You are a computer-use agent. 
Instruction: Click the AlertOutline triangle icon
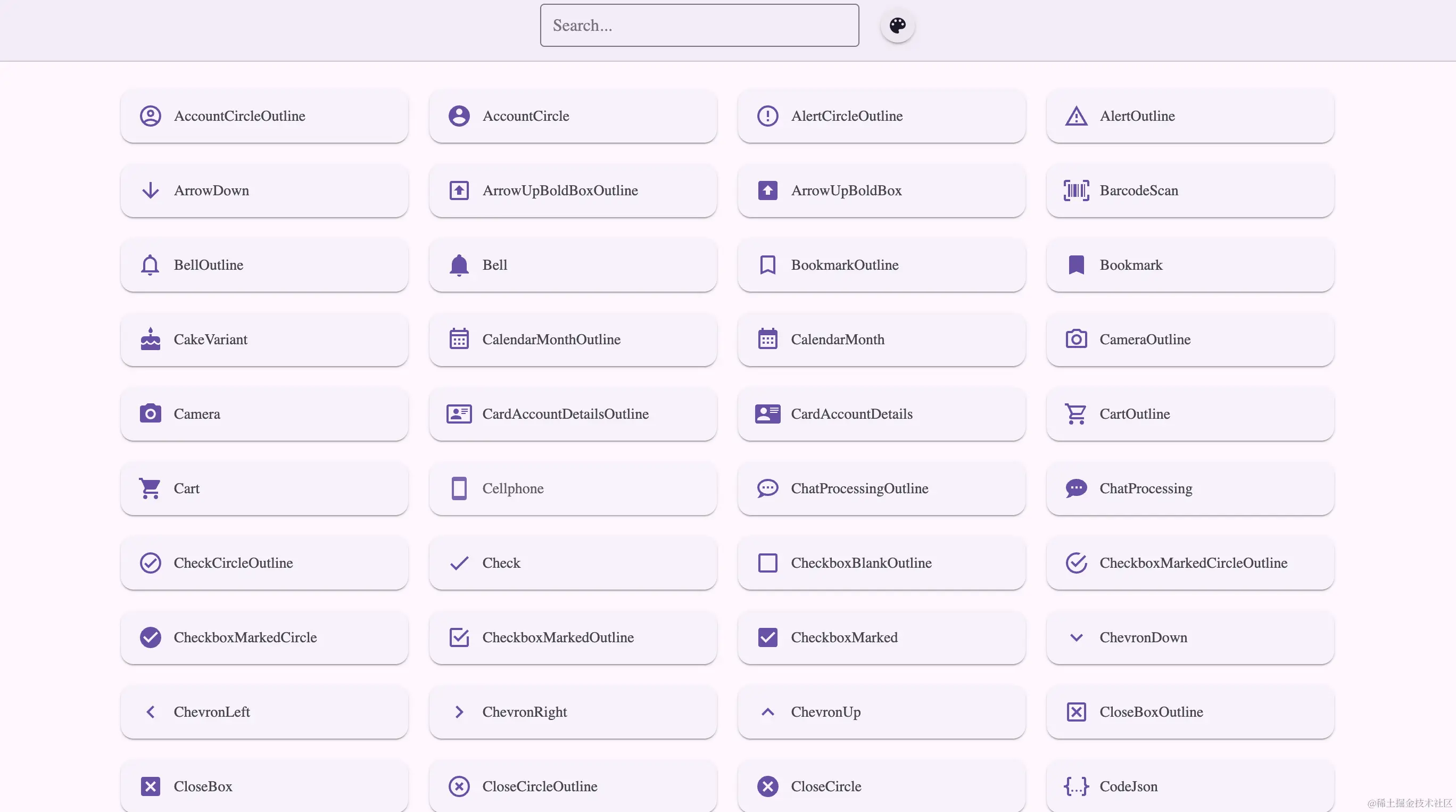1076,117
